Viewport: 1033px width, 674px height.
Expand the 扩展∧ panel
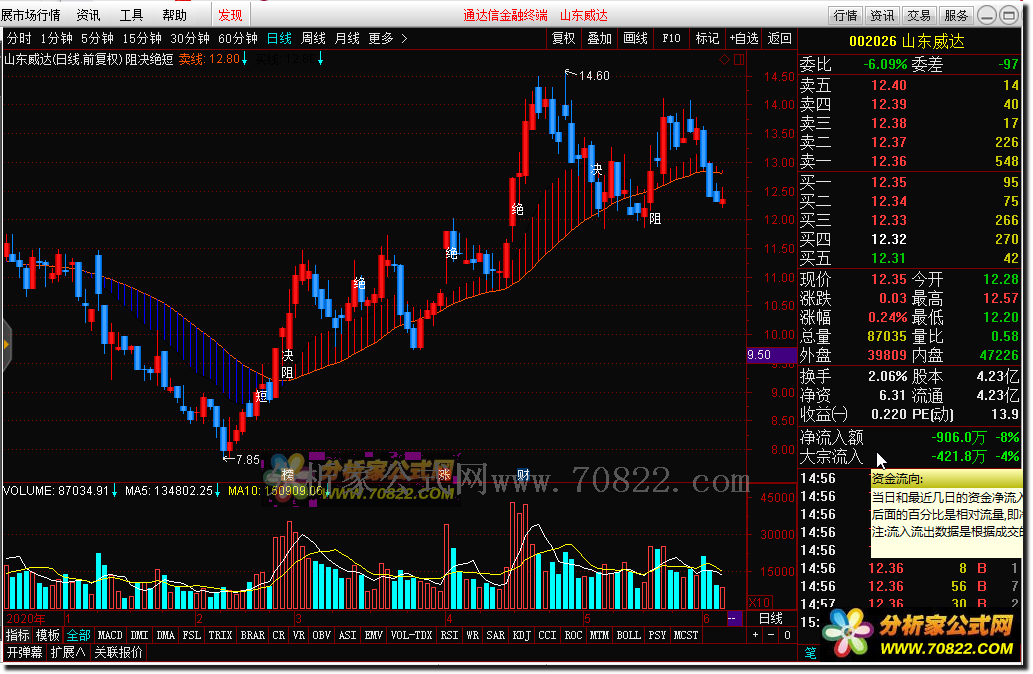(68, 652)
